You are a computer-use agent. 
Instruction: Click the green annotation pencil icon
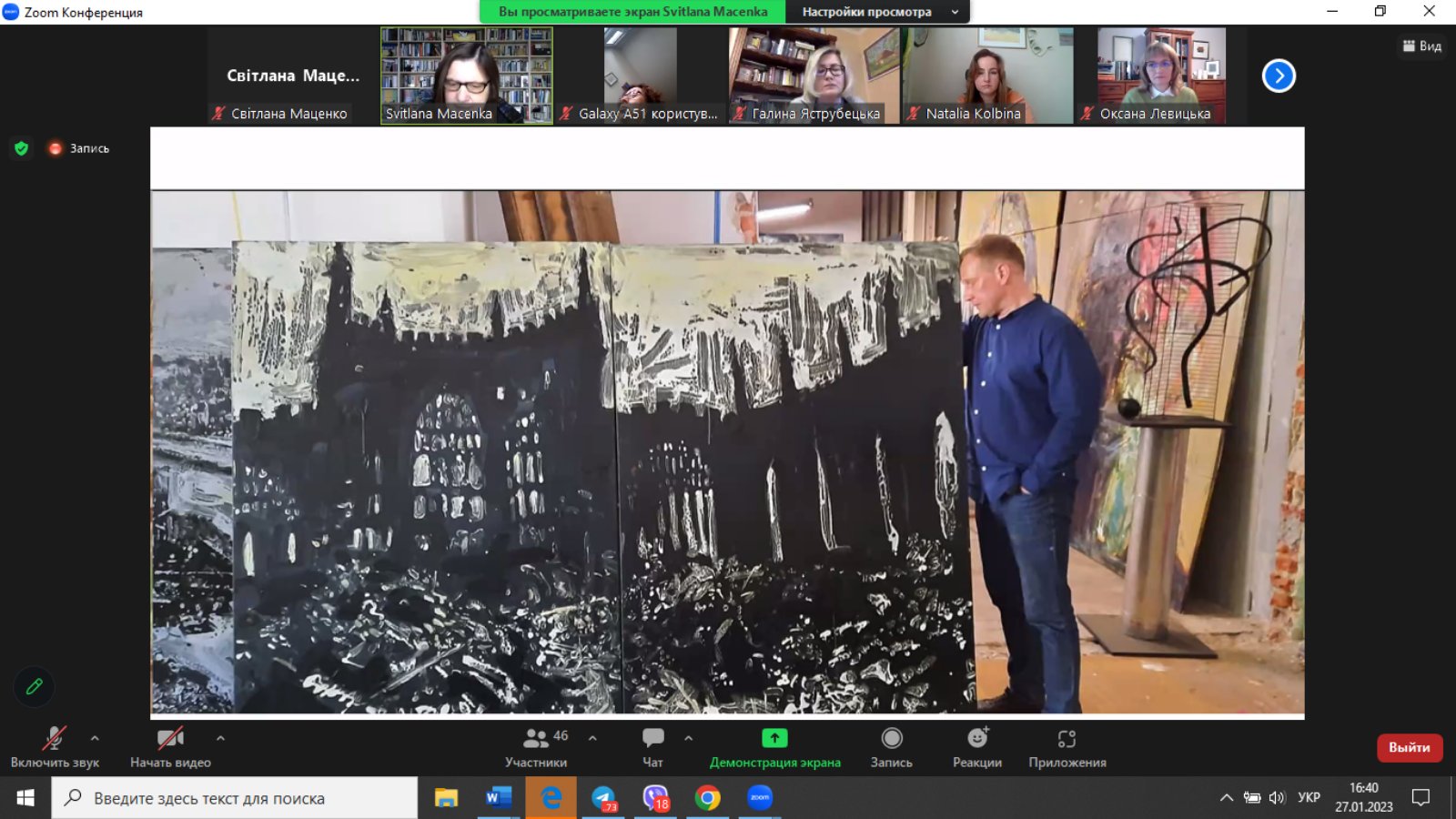coord(35,686)
